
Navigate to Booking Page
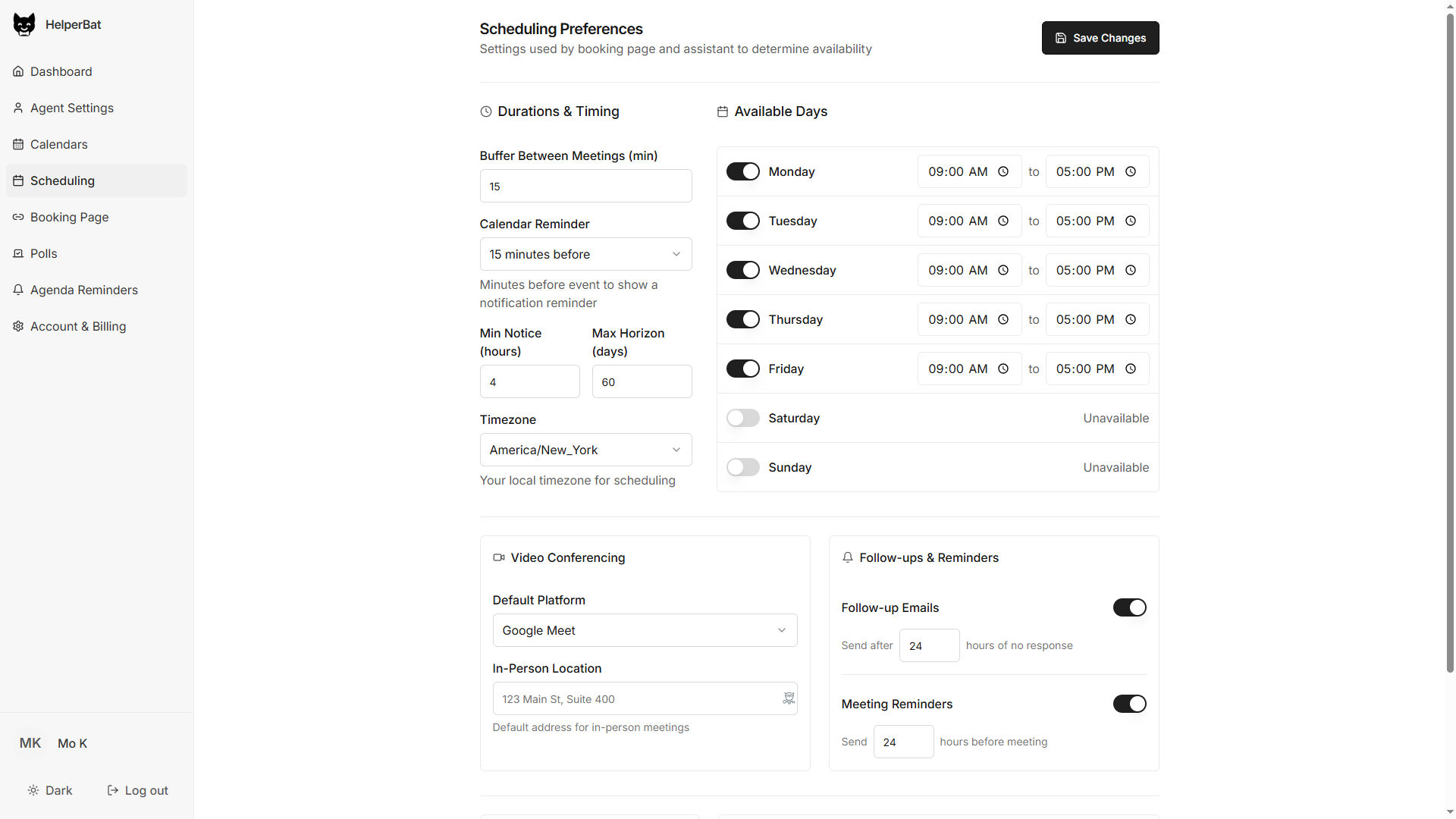point(69,217)
